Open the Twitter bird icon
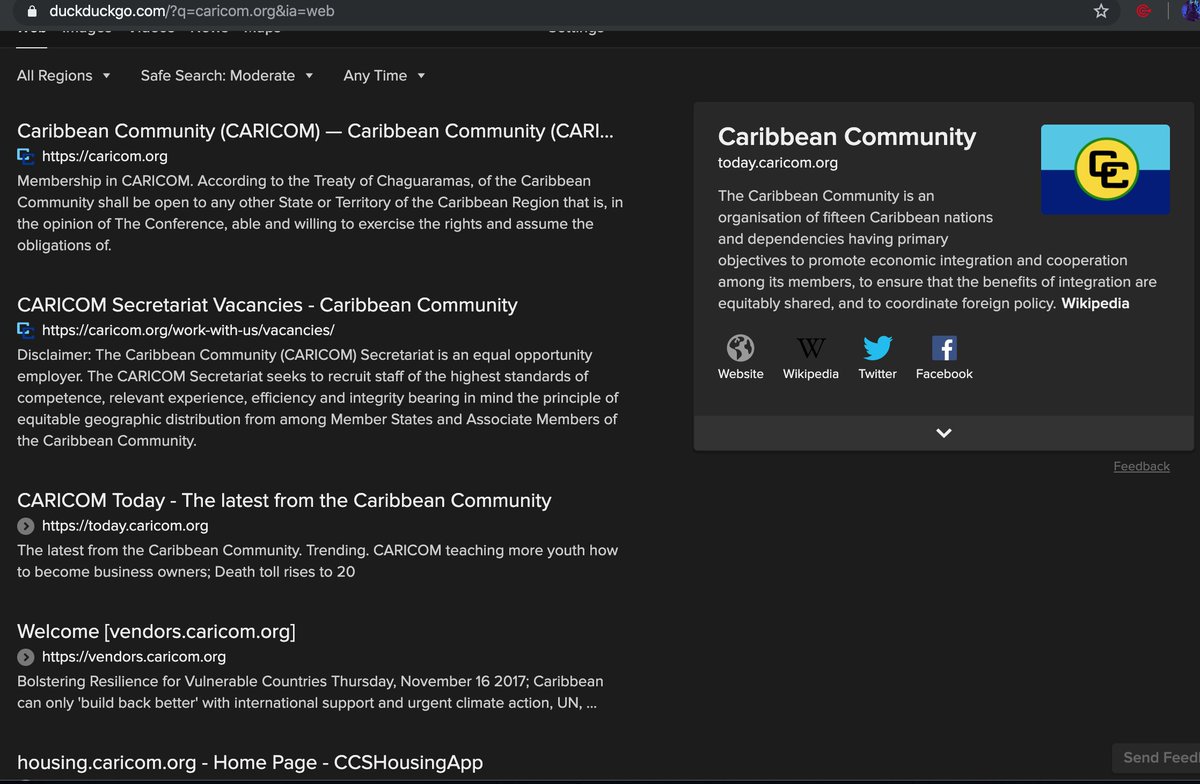 (877, 348)
